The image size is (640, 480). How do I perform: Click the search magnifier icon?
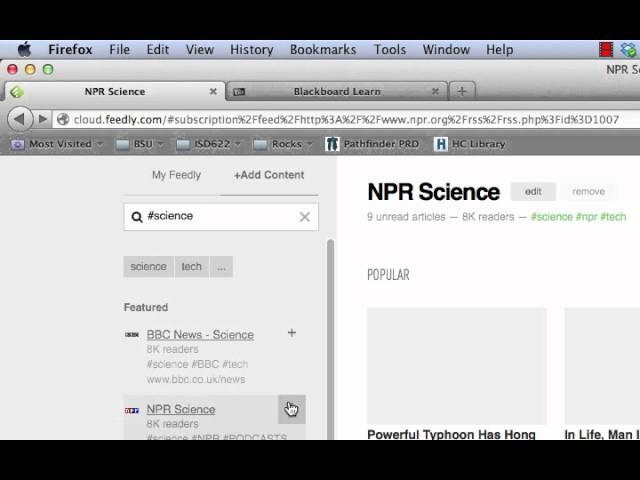pyautogui.click(x=137, y=217)
